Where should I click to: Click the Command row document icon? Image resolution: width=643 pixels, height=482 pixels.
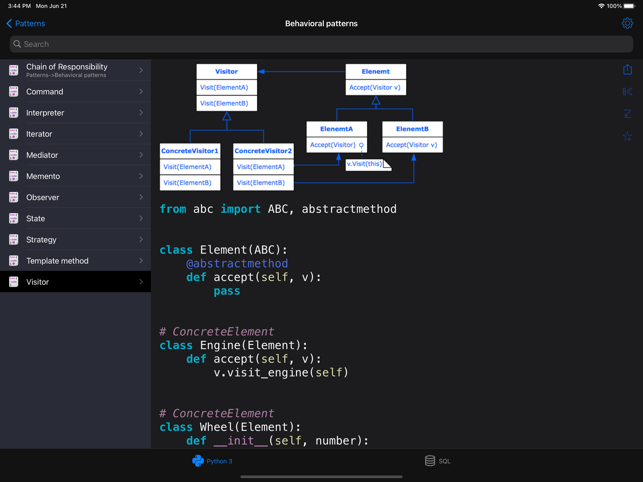pyautogui.click(x=14, y=91)
